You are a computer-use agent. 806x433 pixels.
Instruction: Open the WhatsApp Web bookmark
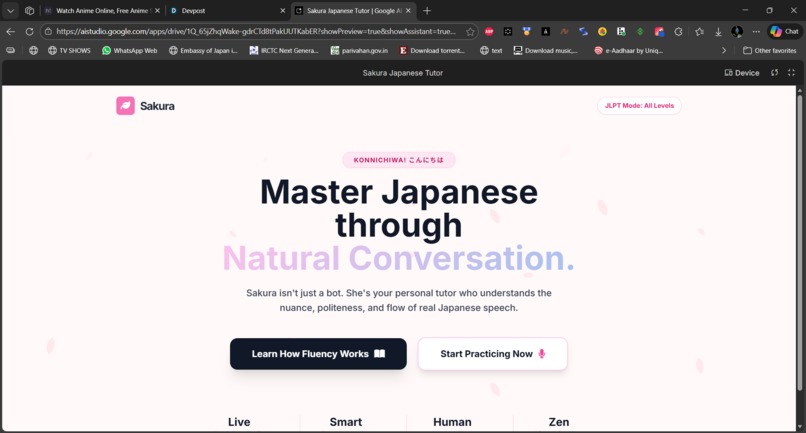(130, 50)
